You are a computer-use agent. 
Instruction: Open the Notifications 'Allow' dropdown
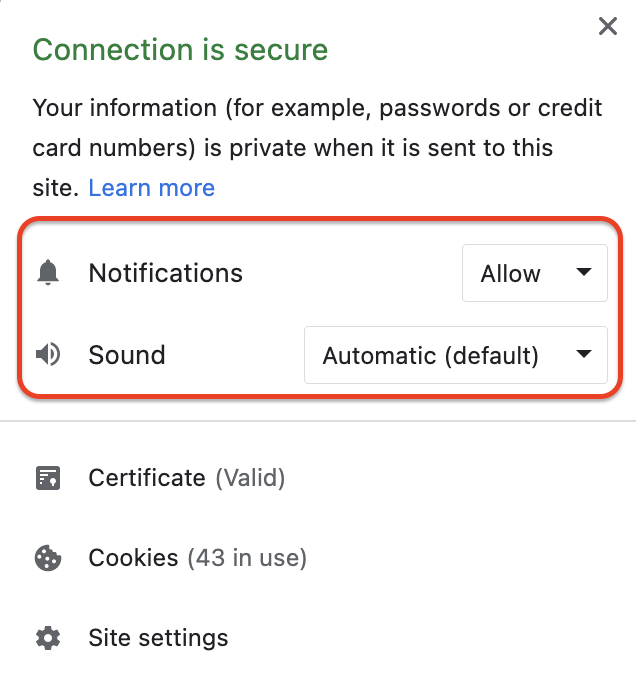point(535,273)
